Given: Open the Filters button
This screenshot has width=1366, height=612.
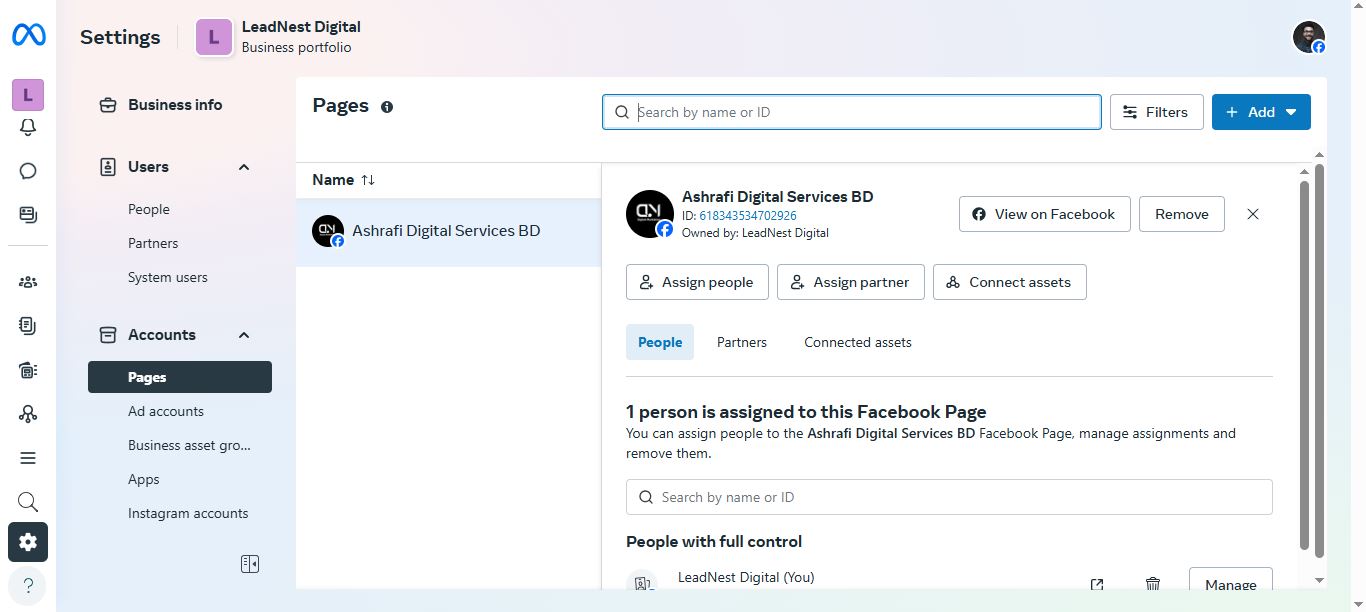Looking at the screenshot, I should click(x=1156, y=112).
